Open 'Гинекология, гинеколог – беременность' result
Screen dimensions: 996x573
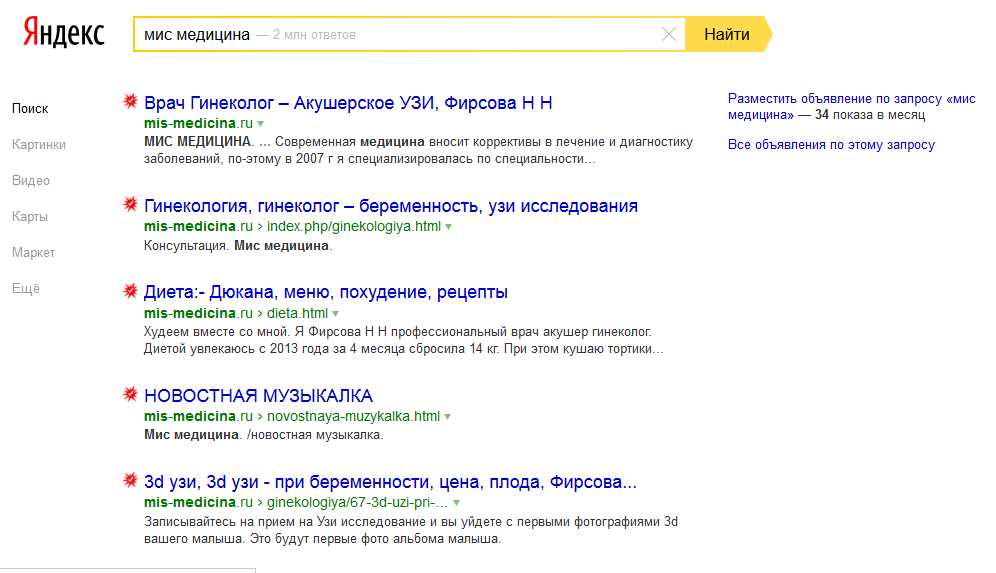(x=391, y=206)
